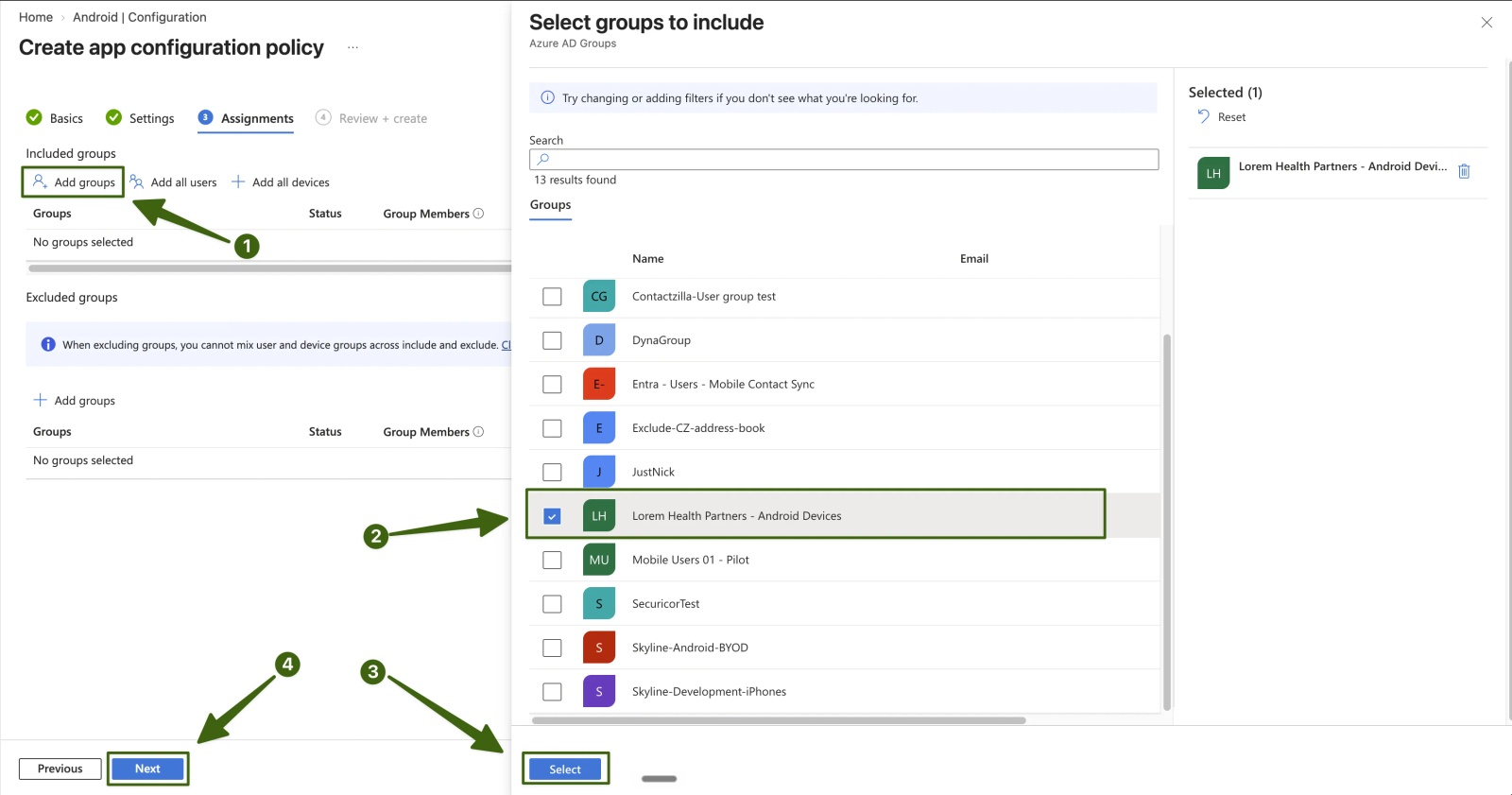Check the JustNick checkbox
This screenshot has width=1512, height=795.
(553, 472)
